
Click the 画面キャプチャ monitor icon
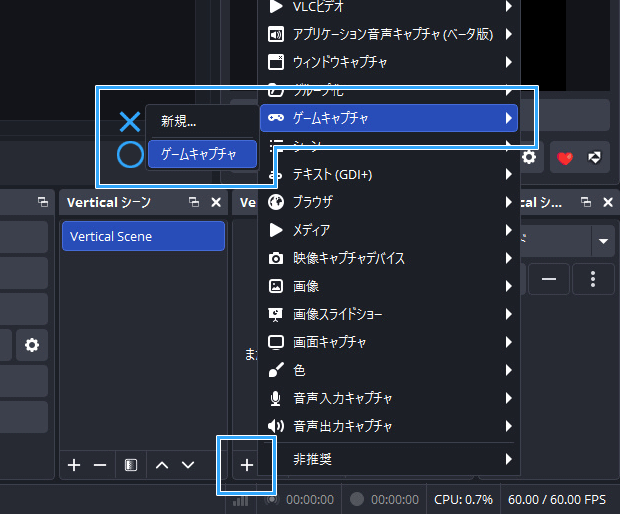[276, 342]
